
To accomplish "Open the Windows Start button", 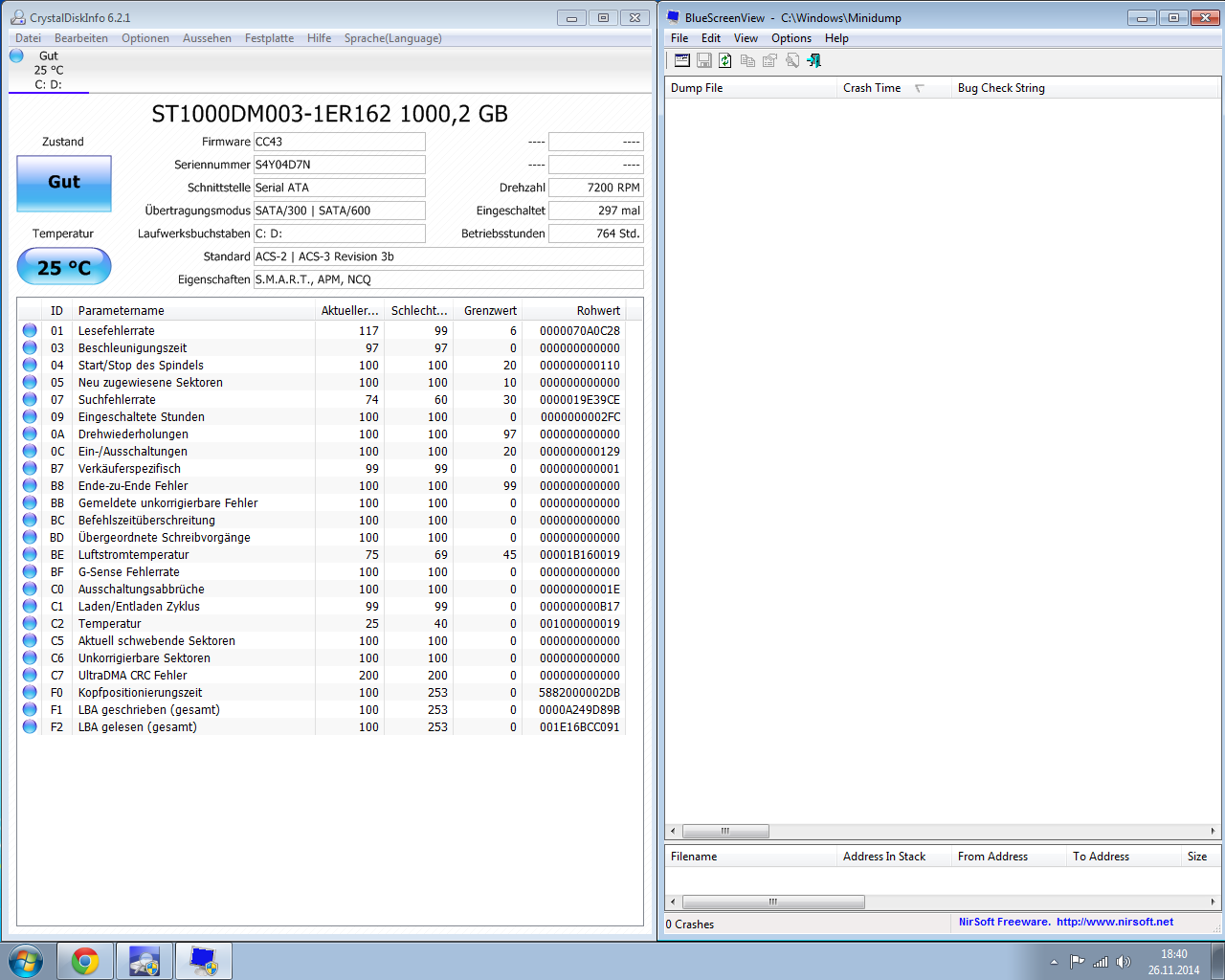I will pyautogui.click(x=26, y=961).
